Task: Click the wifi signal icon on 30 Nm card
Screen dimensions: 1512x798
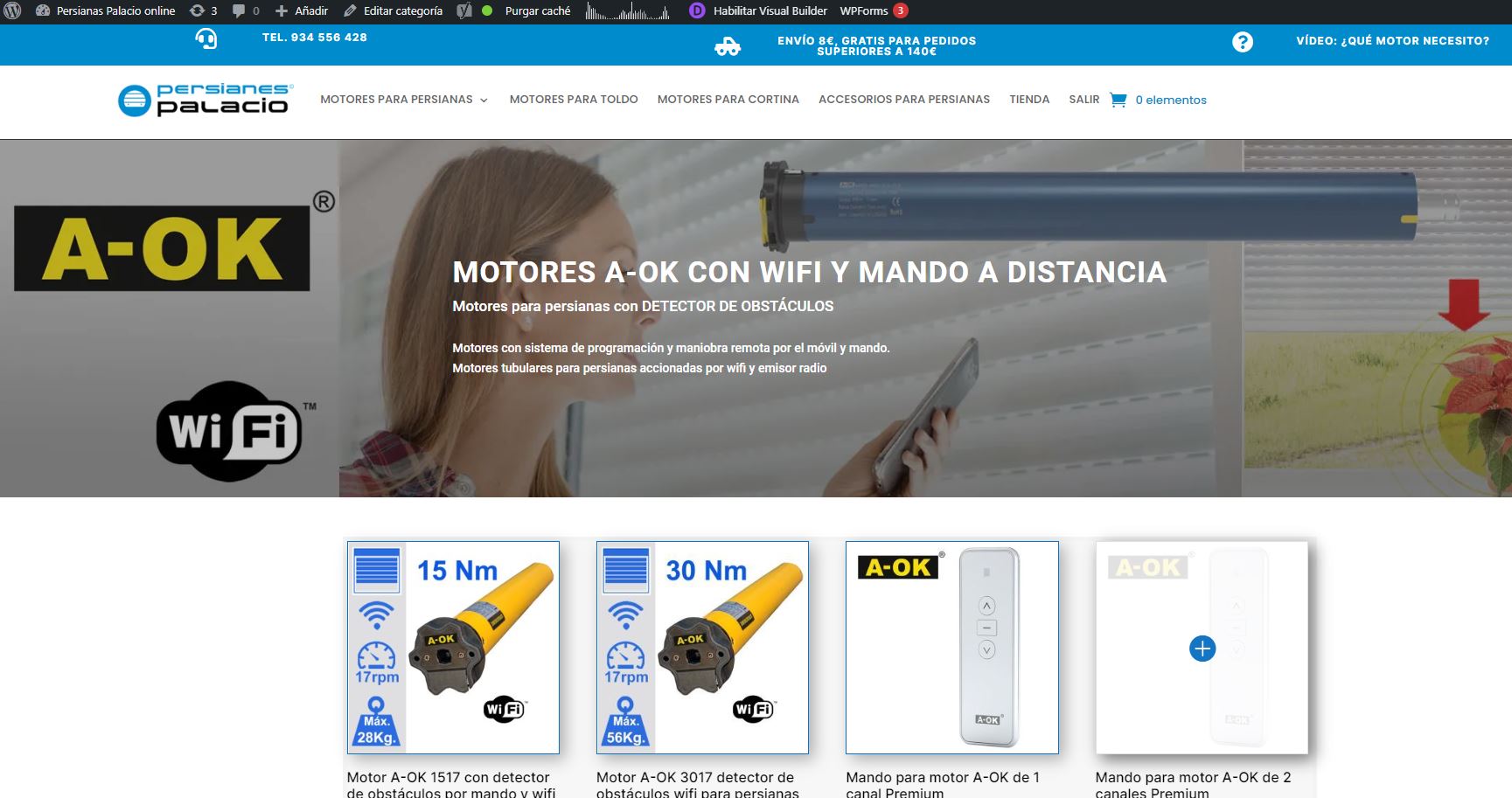Action: (x=626, y=615)
